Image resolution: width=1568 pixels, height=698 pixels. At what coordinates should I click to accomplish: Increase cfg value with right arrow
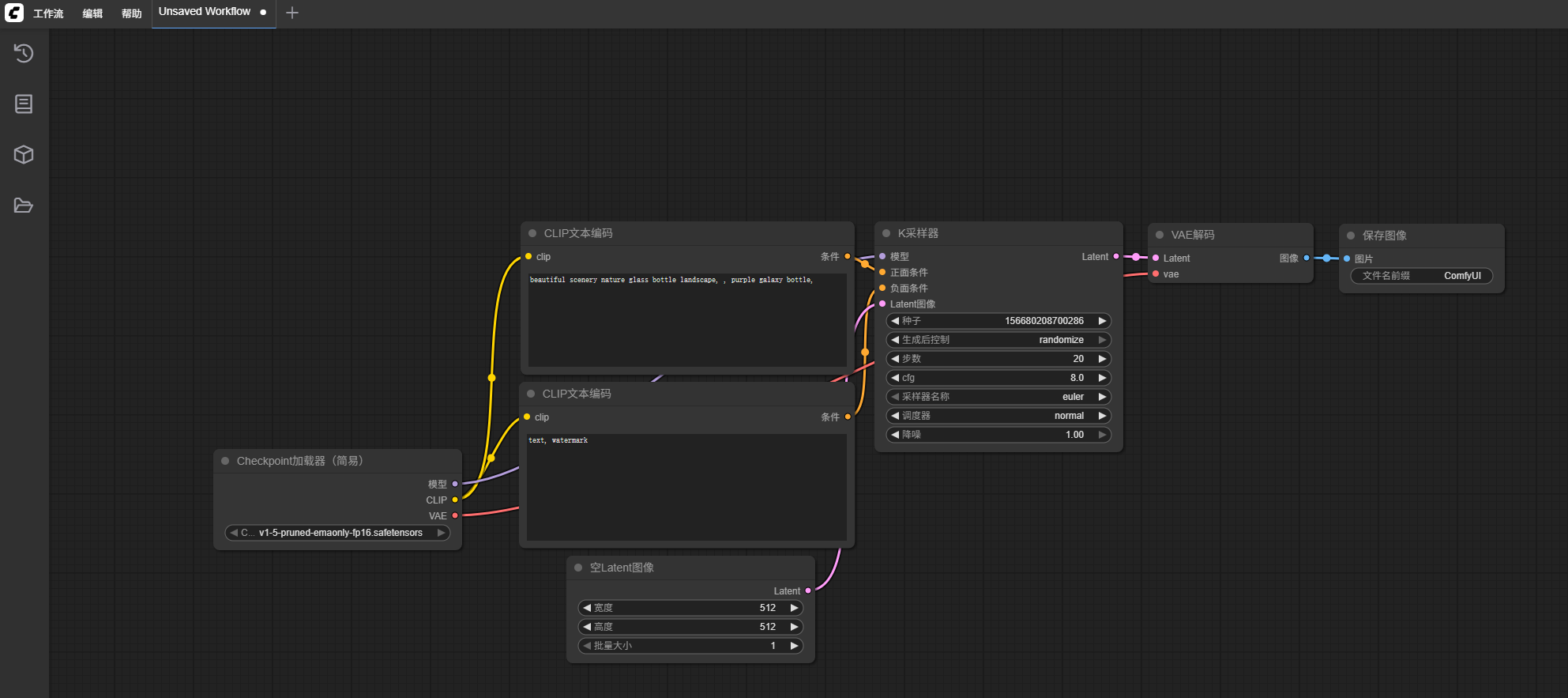(x=1102, y=378)
